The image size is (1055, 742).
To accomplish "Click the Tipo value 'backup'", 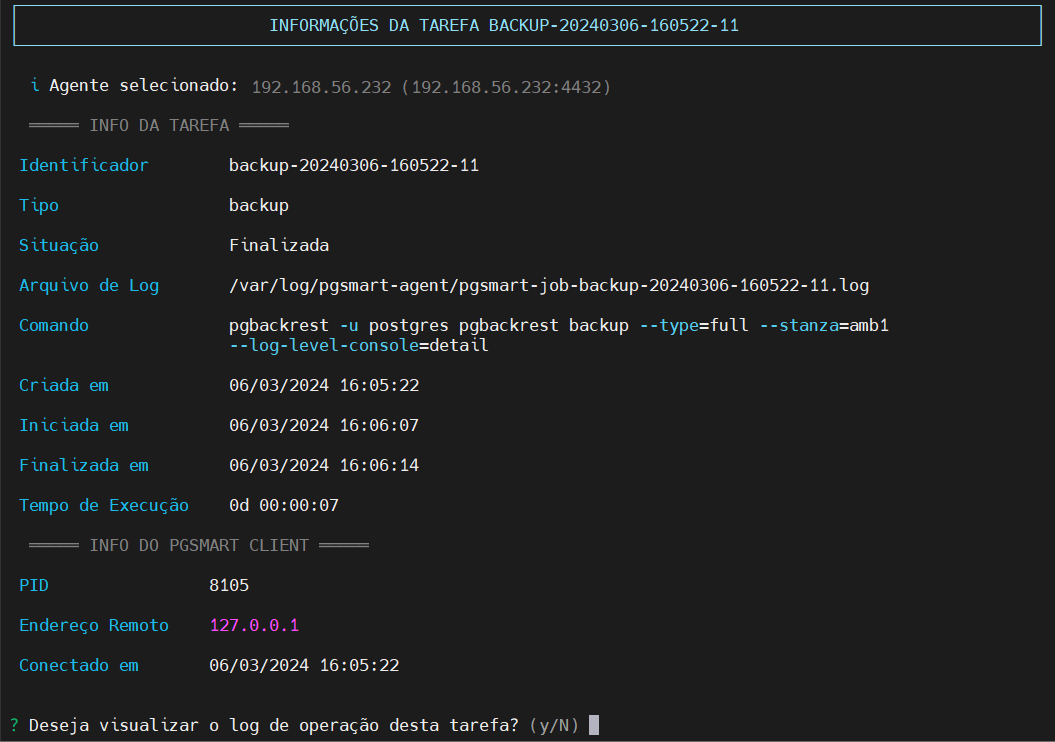I will click(x=259, y=206).
